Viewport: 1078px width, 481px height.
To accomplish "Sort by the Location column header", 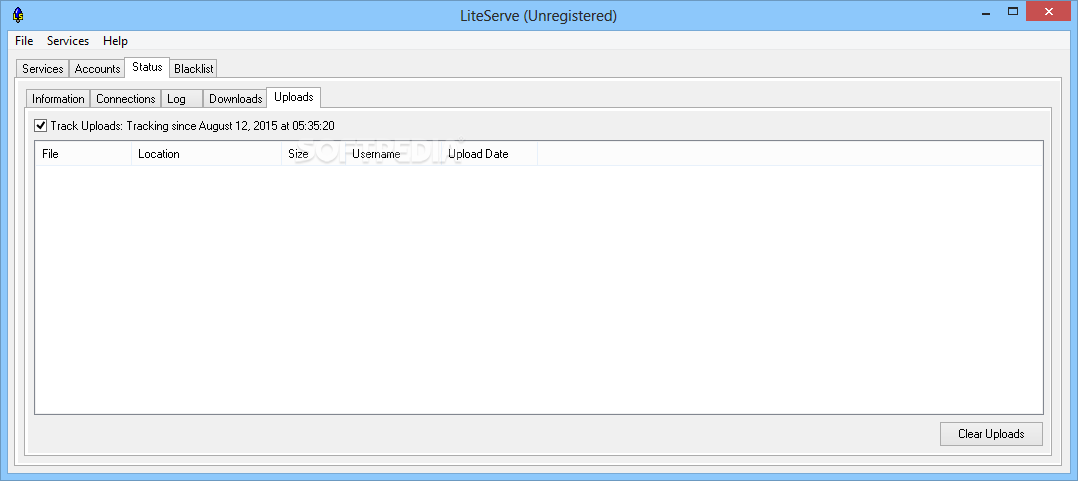I will [x=206, y=154].
